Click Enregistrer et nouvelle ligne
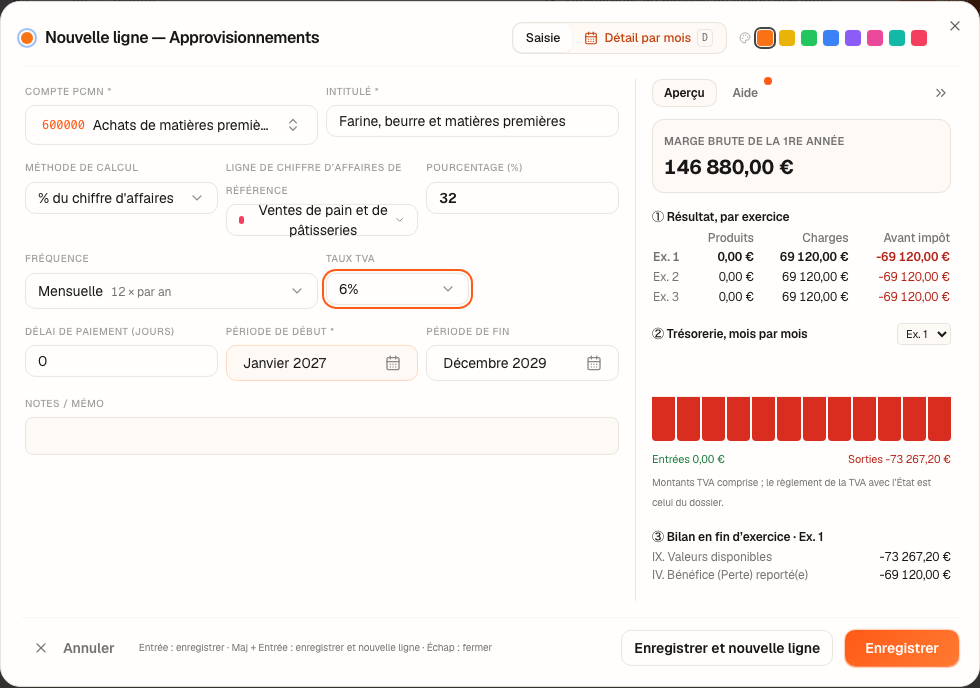 (727, 648)
